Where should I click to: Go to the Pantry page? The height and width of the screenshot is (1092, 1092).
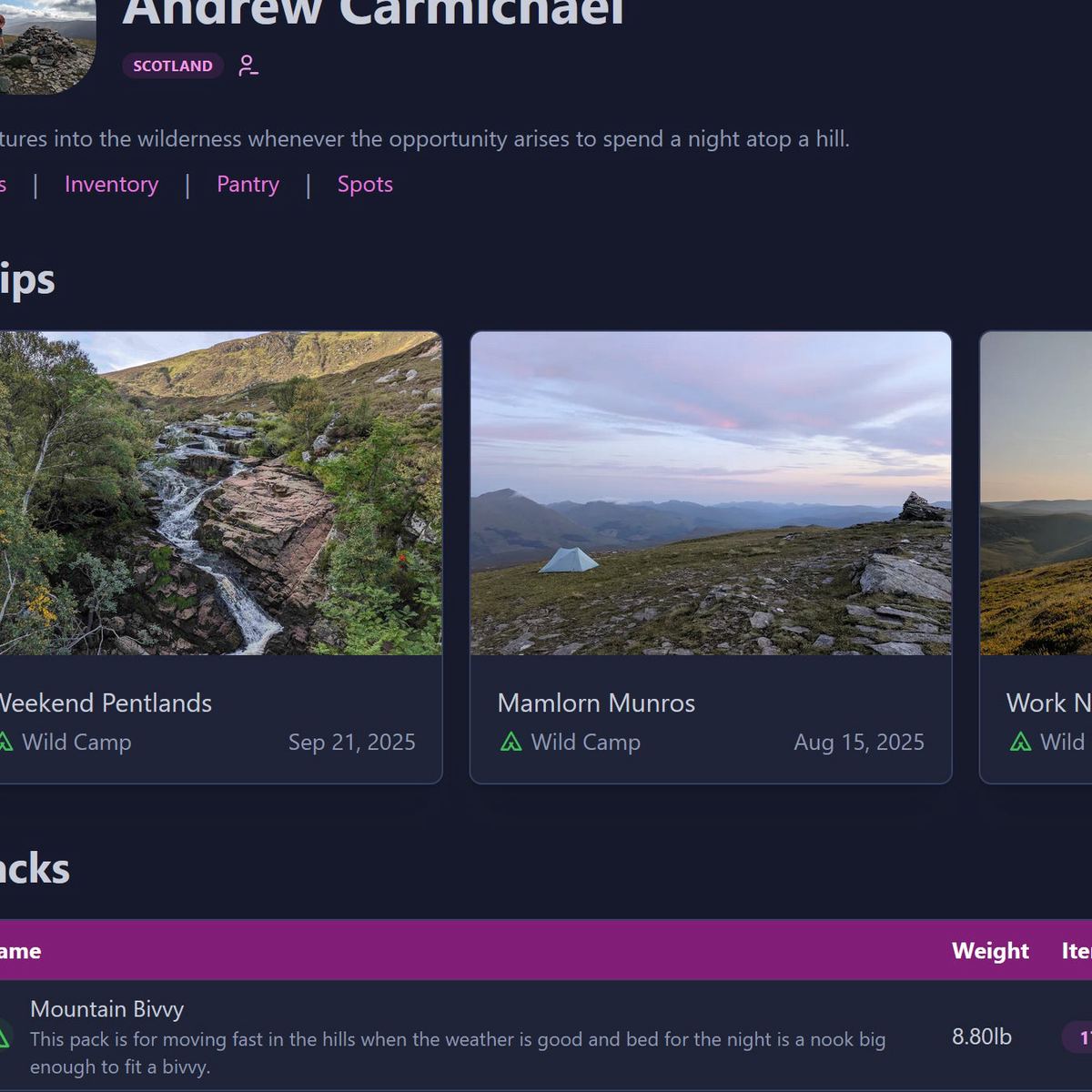(x=248, y=184)
